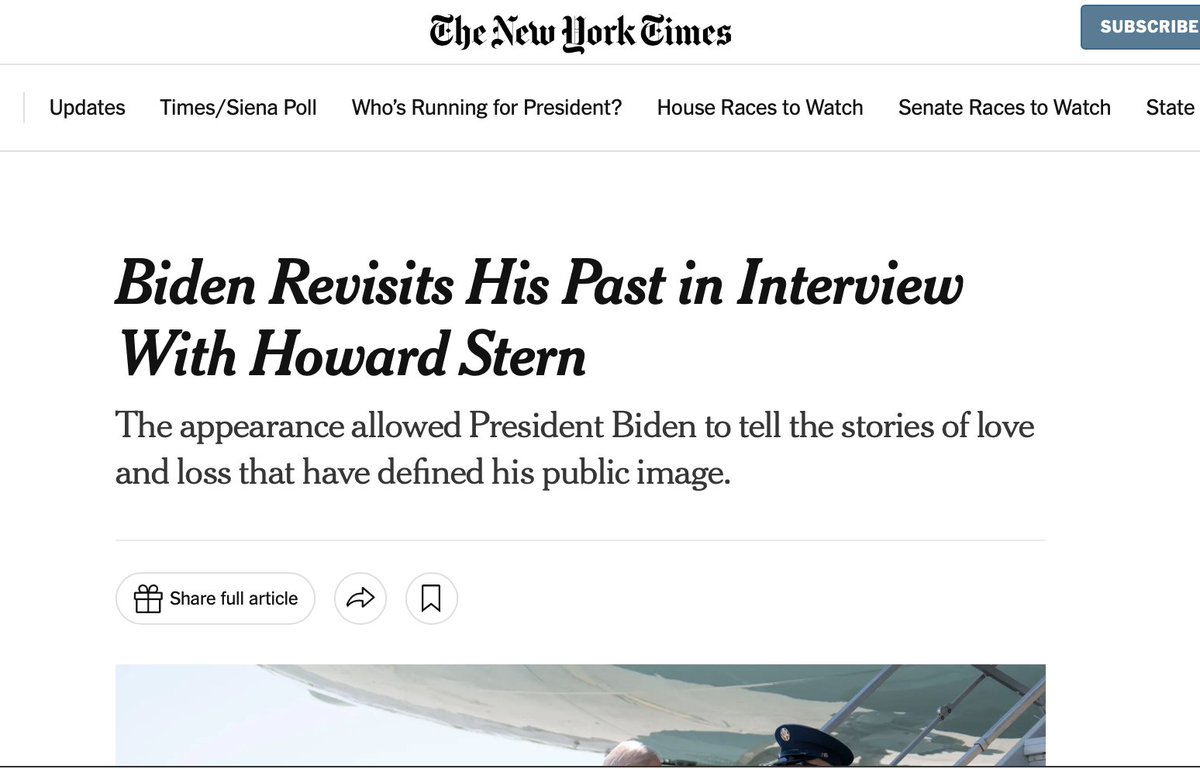
Task: Click the Share full article button label
Action: click(x=234, y=599)
